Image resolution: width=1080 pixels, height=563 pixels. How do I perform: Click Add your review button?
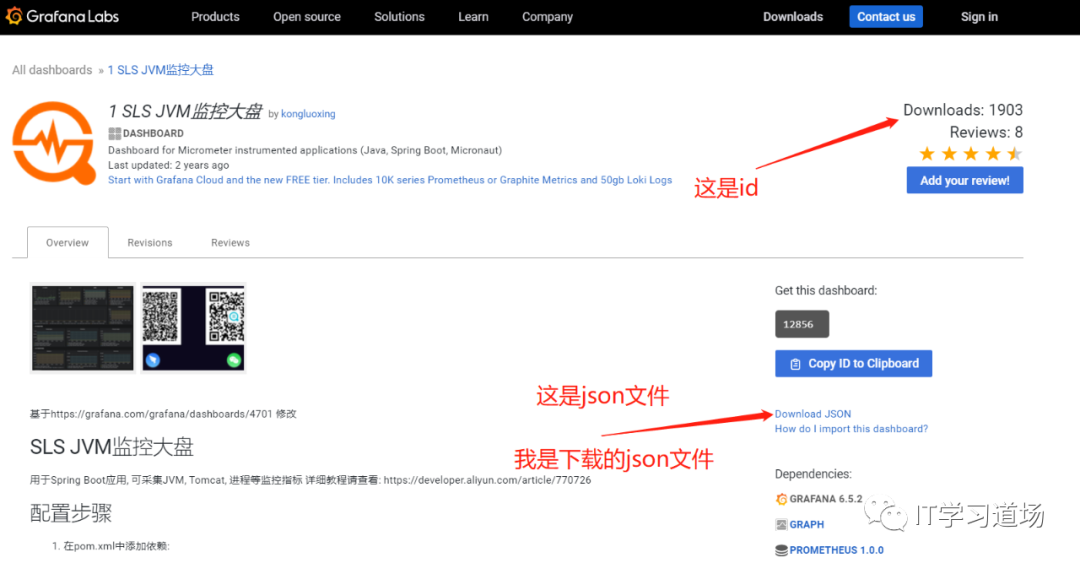point(964,180)
